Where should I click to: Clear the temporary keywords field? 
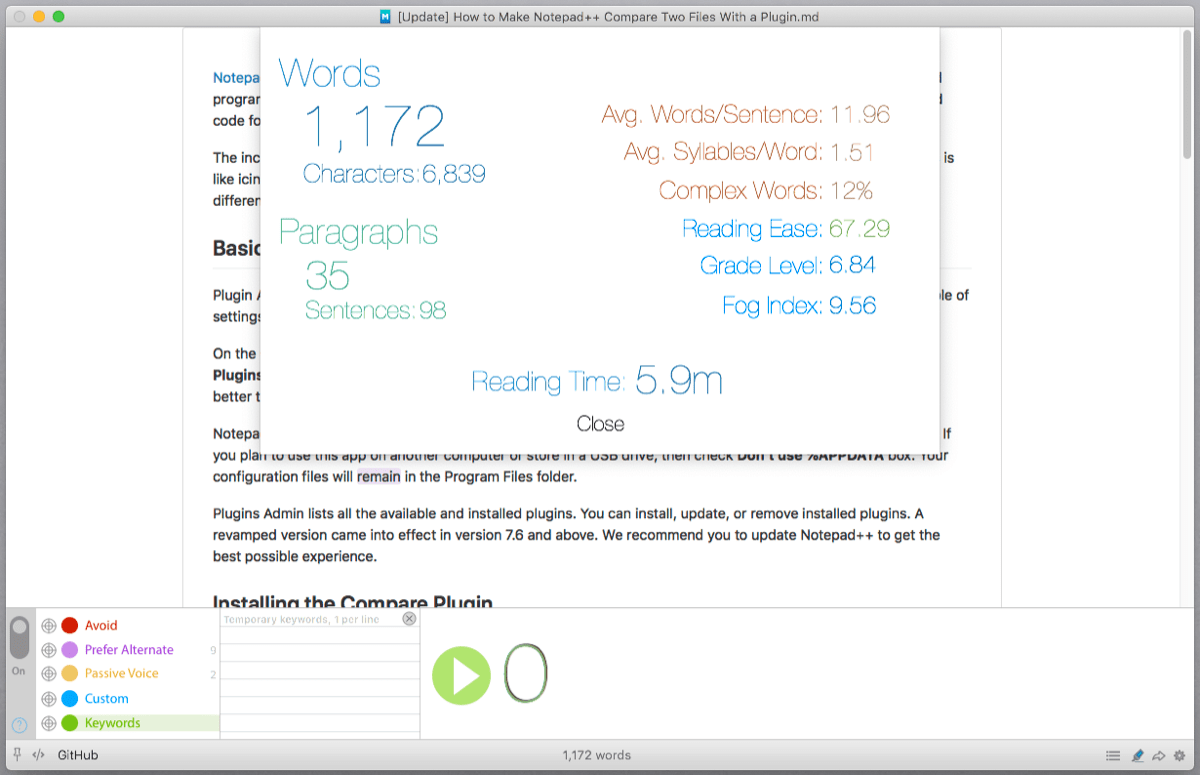pos(408,619)
